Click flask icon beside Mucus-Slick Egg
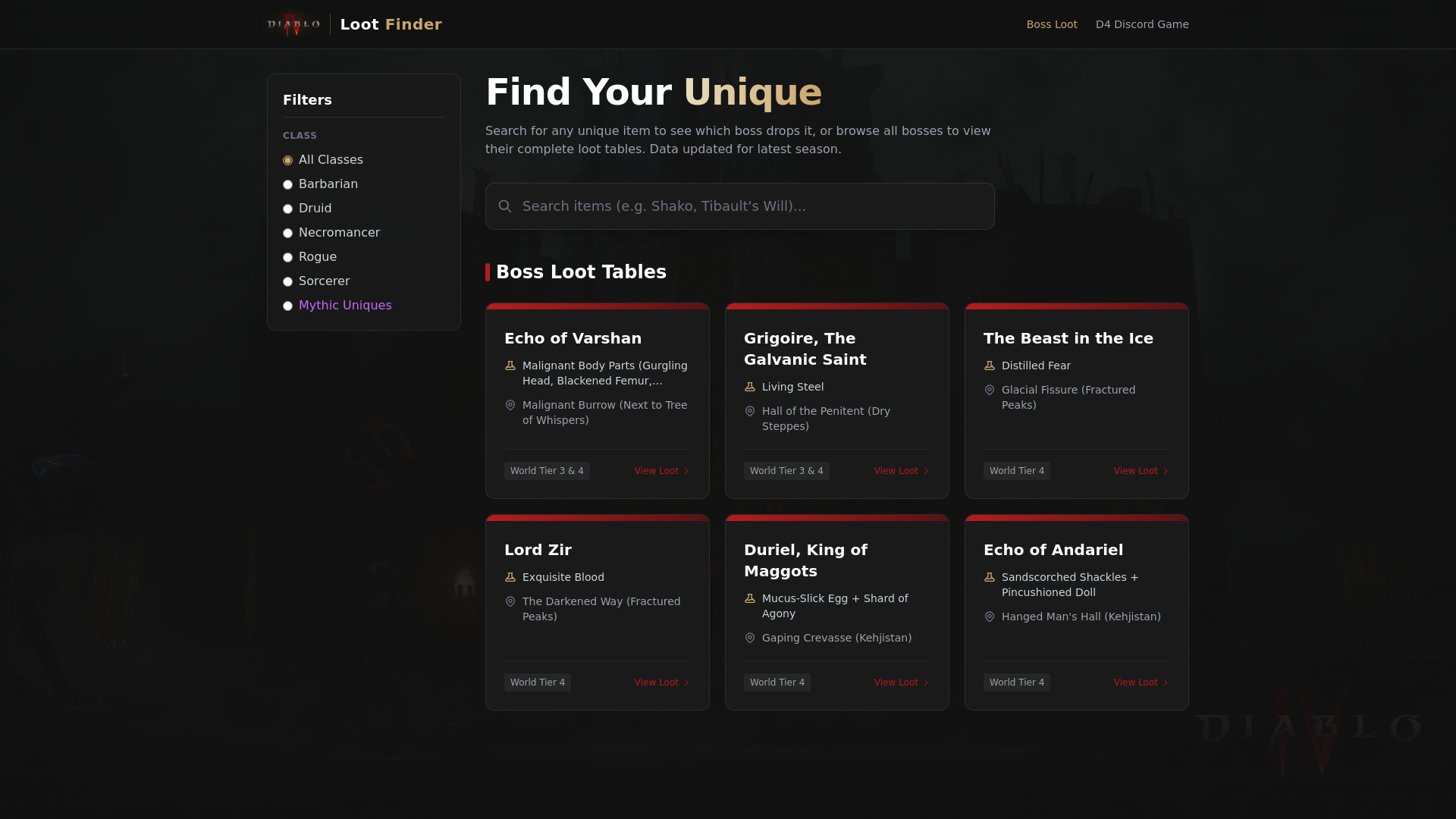This screenshot has height=819, width=1456. (x=750, y=598)
